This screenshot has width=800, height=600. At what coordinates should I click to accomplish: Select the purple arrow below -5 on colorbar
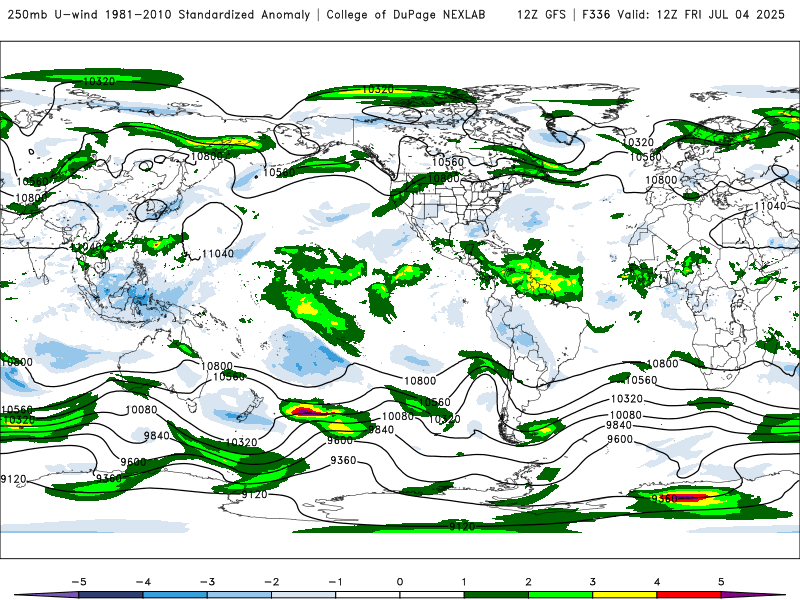(48, 595)
